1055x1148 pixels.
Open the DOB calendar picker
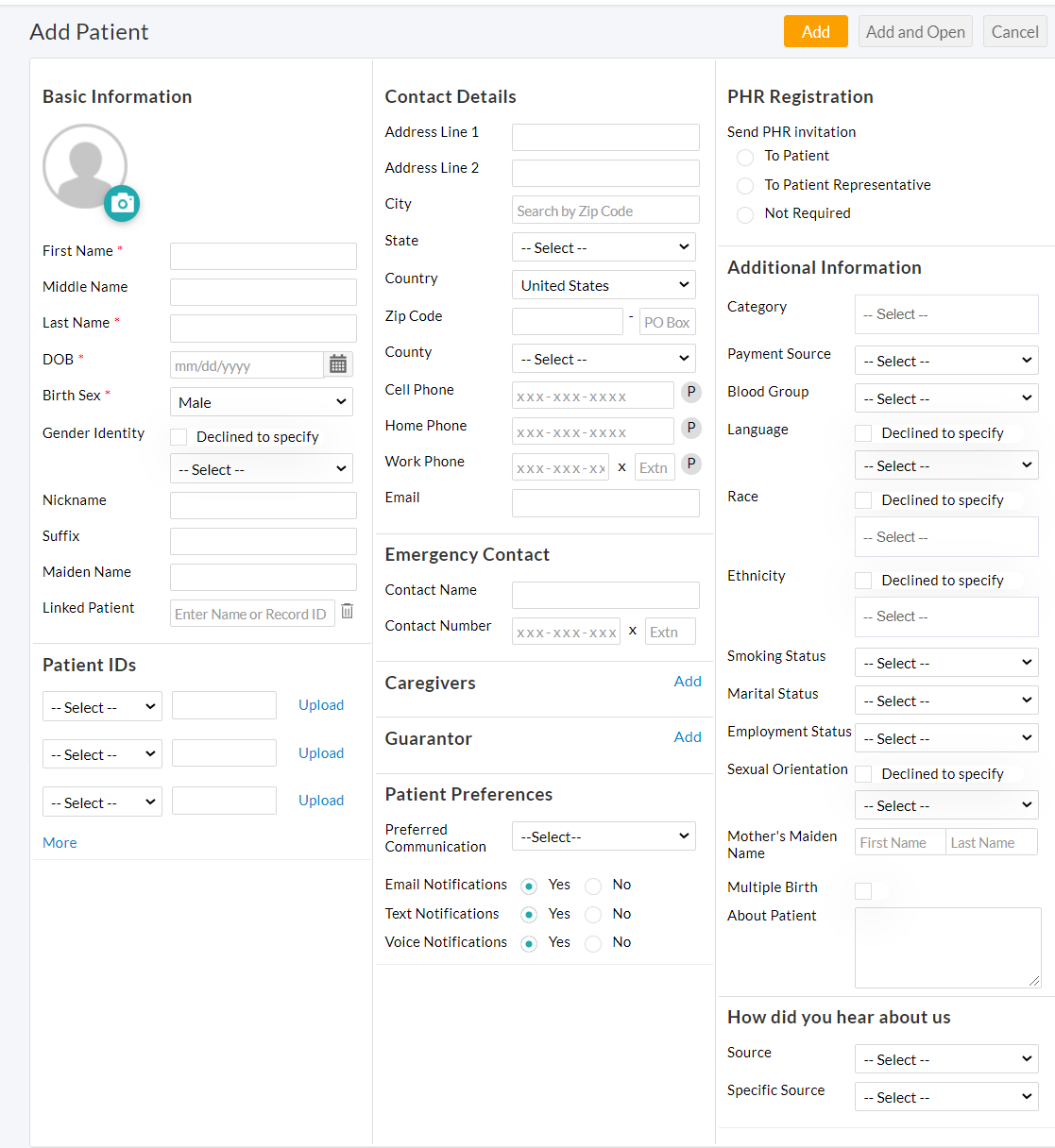(338, 364)
